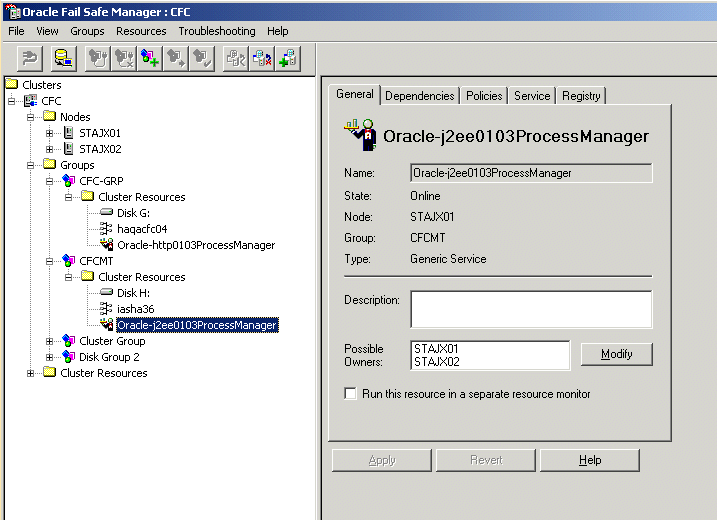
Task: Click the colored group toolbar icon with green plus
Action: [x=150, y=59]
